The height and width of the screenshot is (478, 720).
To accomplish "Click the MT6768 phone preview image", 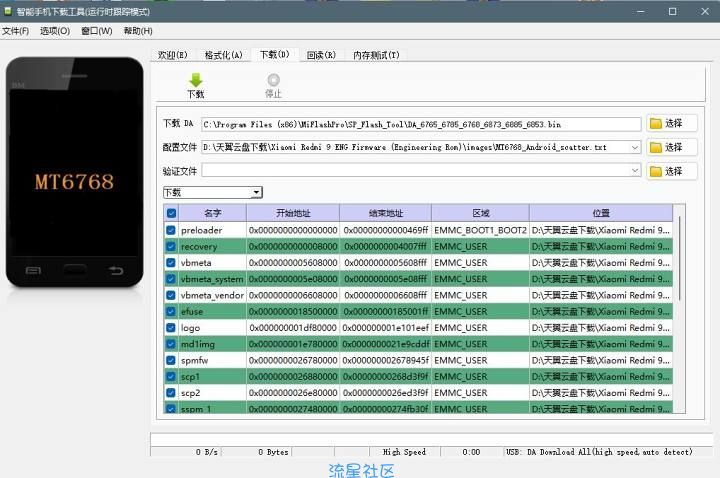I will [x=74, y=173].
